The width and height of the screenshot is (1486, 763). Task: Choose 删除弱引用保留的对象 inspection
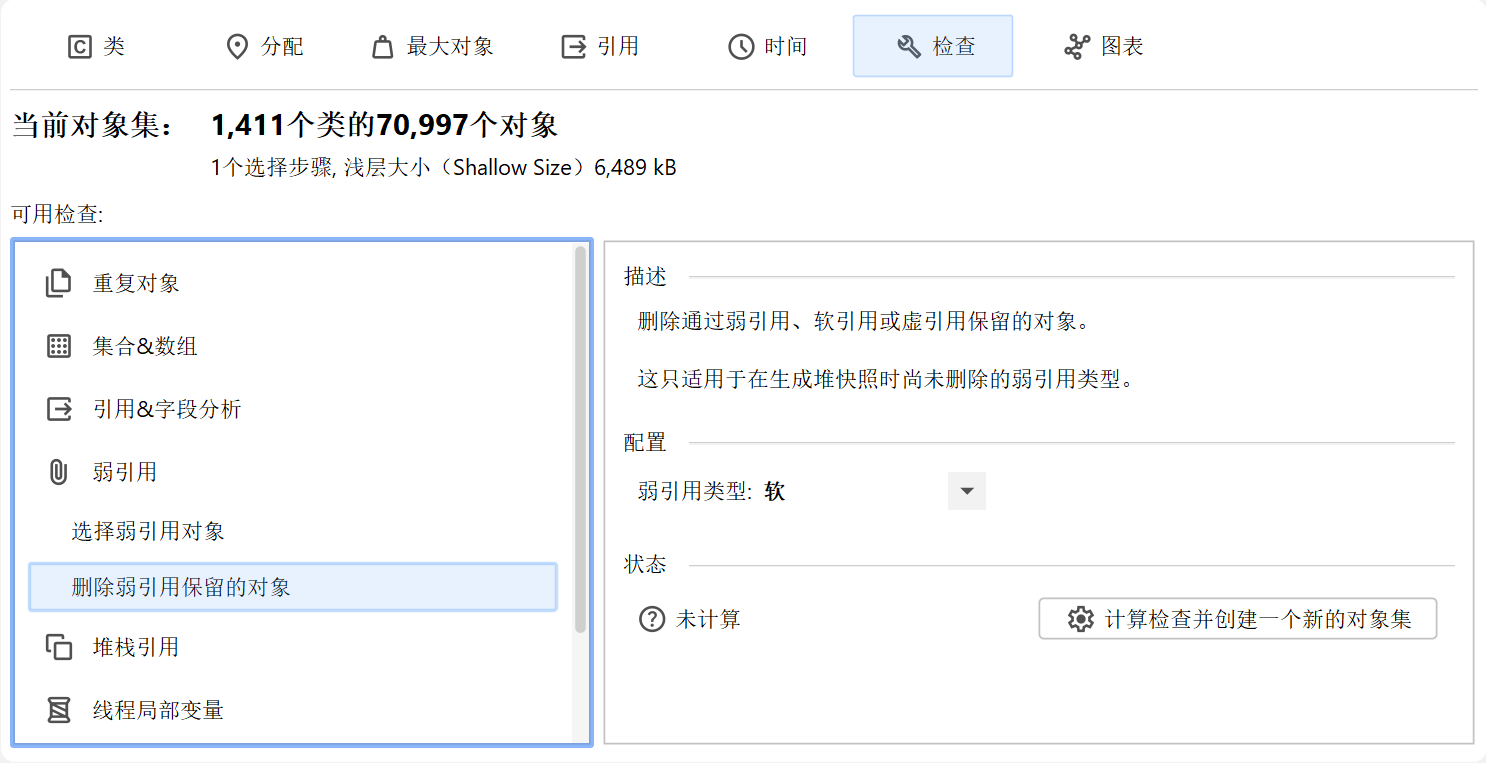(x=293, y=587)
